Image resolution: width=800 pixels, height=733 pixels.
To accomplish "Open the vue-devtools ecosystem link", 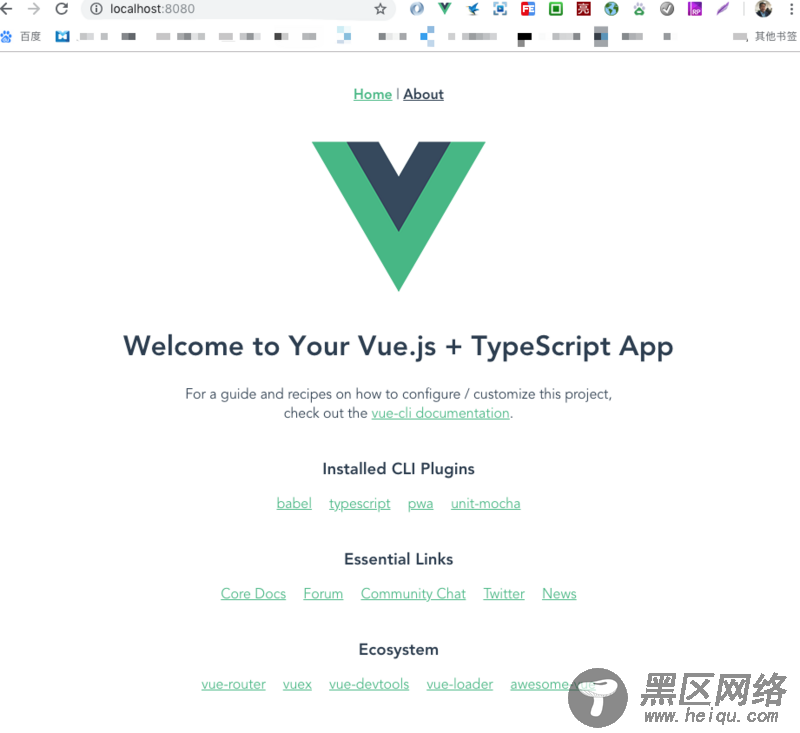I will click(369, 684).
